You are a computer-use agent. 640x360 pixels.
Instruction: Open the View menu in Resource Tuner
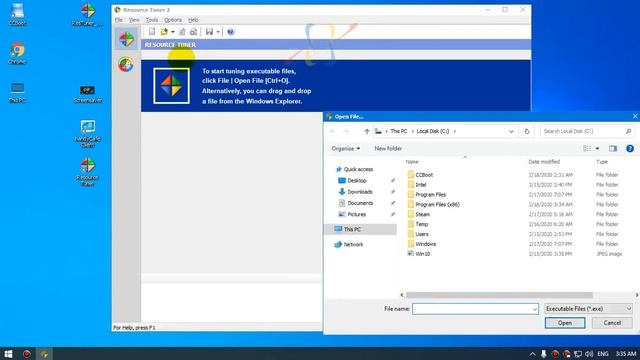click(x=134, y=20)
